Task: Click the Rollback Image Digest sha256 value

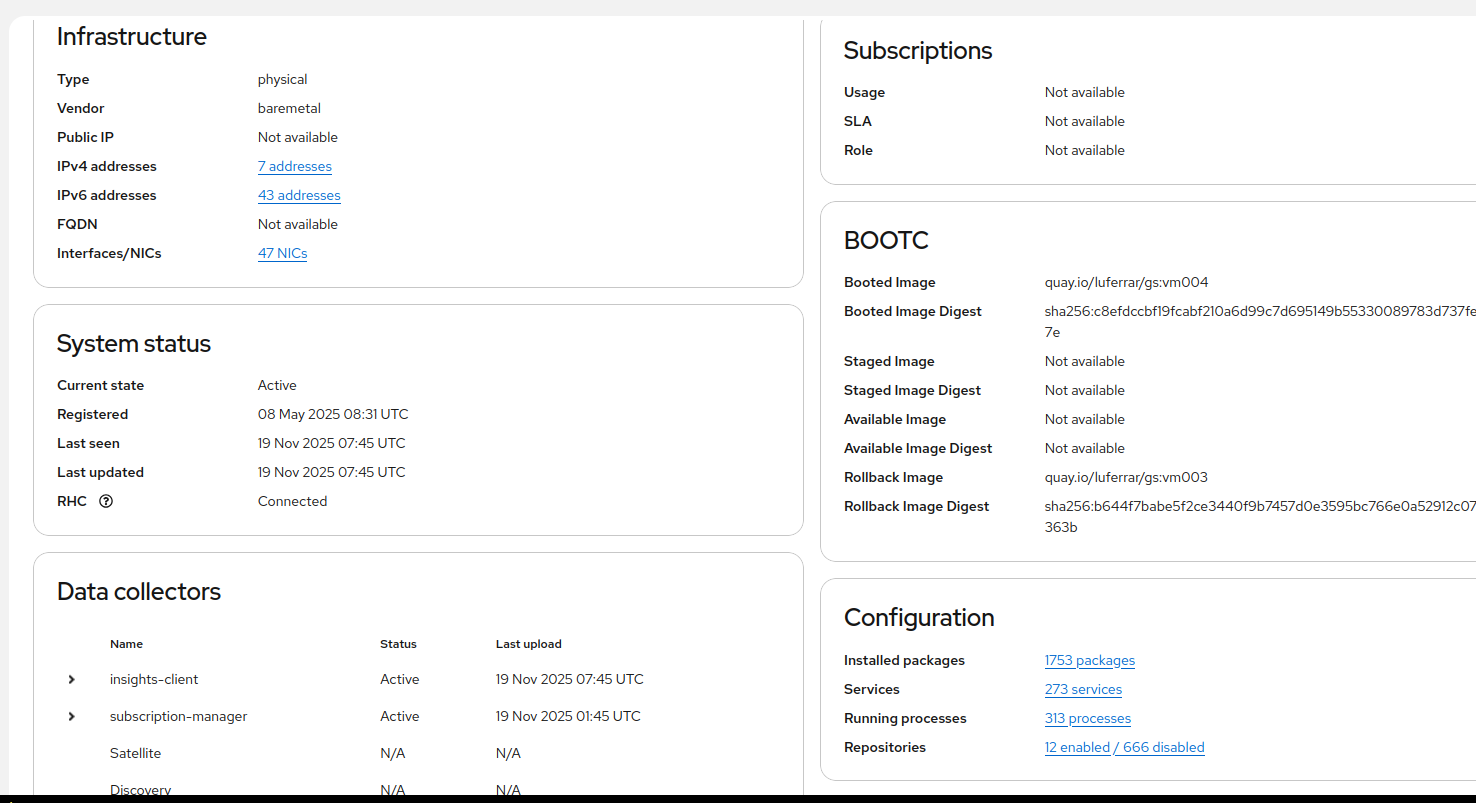Action: [1259, 506]
